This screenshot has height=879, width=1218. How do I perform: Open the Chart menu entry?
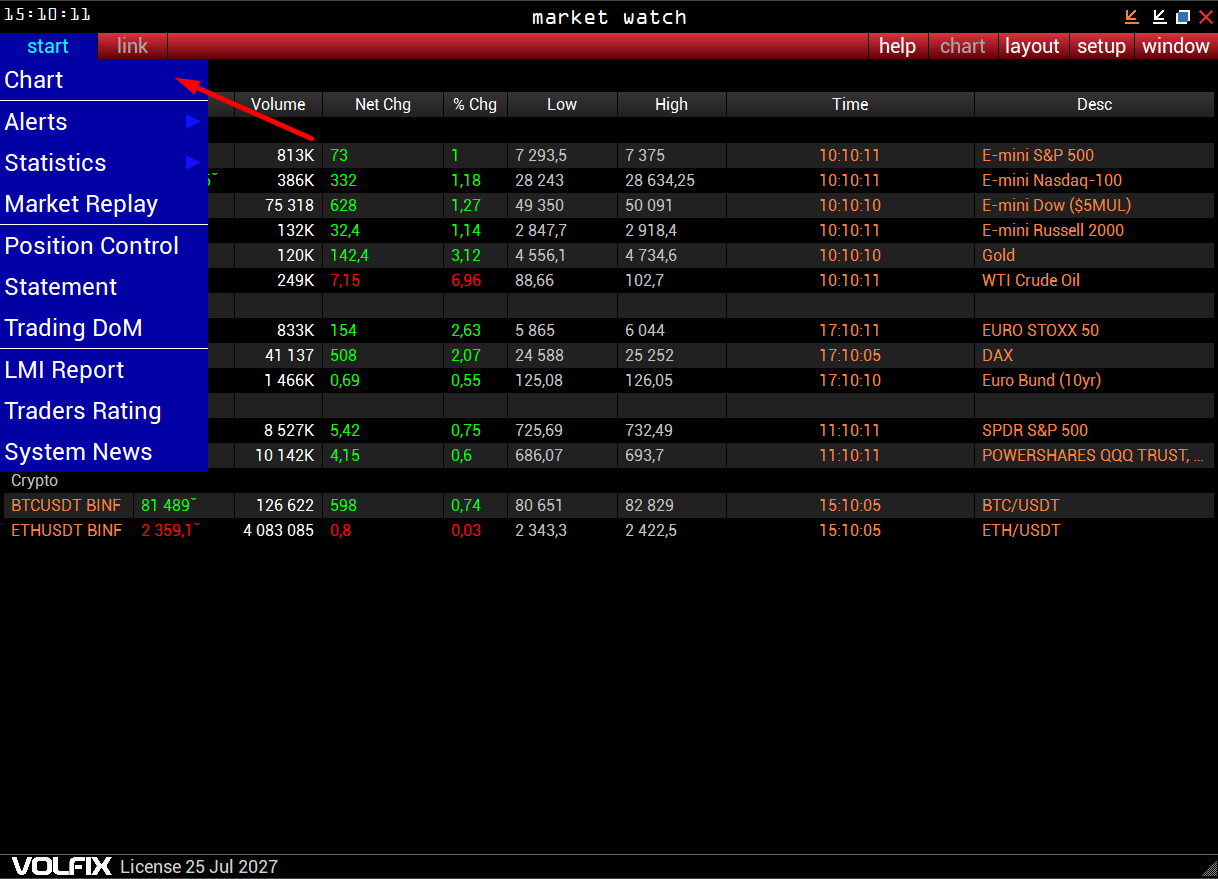tap(104, 80)
